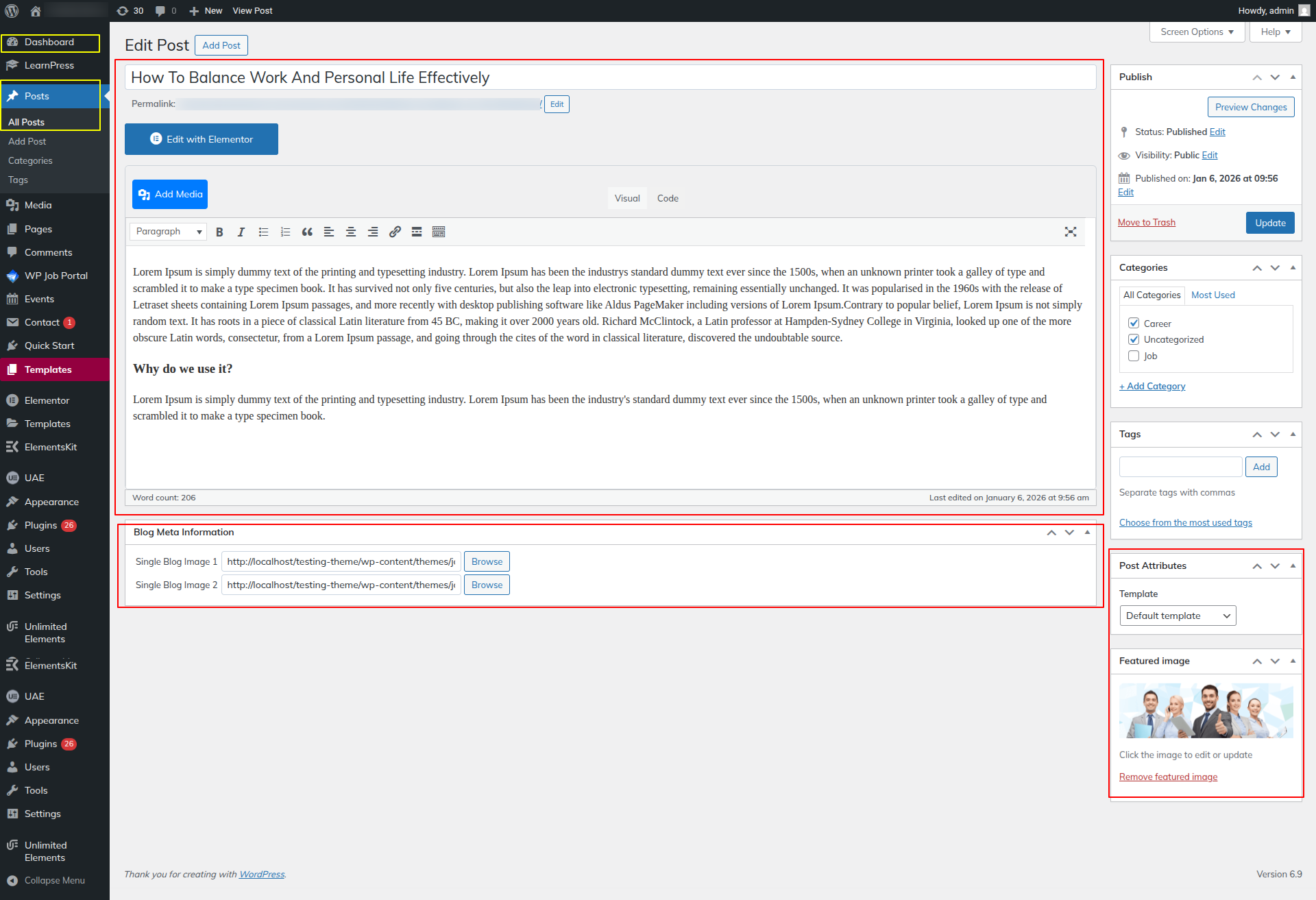Click the Update button

click(1269, 223)
